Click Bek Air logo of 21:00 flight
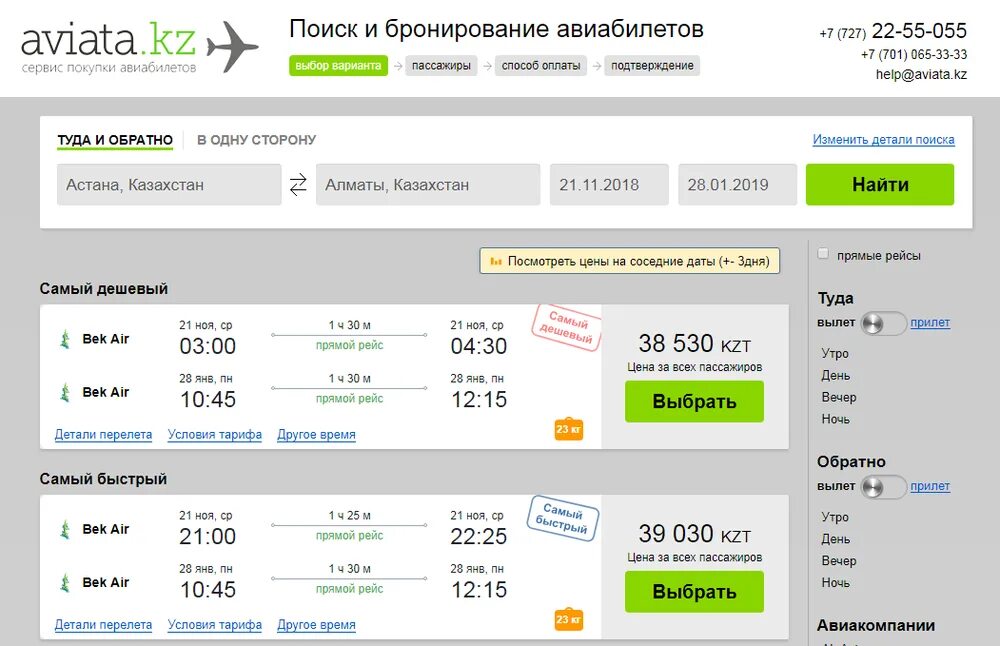 click(x=64, y=529)
